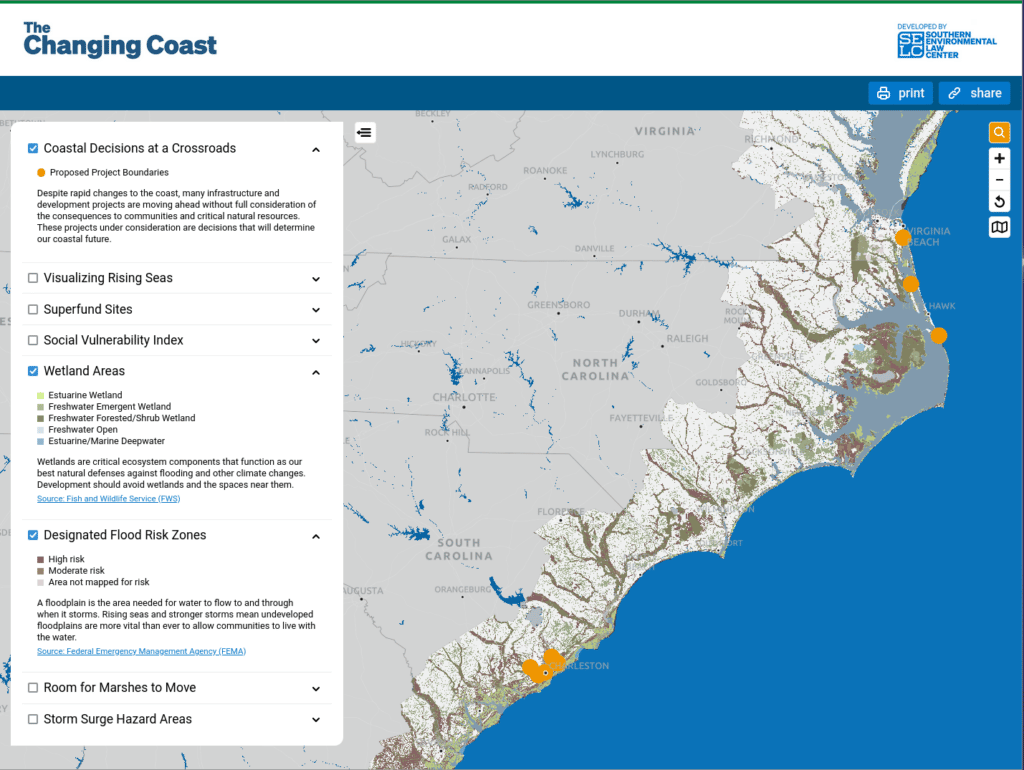Uncheck Coastal Decisions at a Crossroads
1024x770 pixels.
tap(33, 148)
